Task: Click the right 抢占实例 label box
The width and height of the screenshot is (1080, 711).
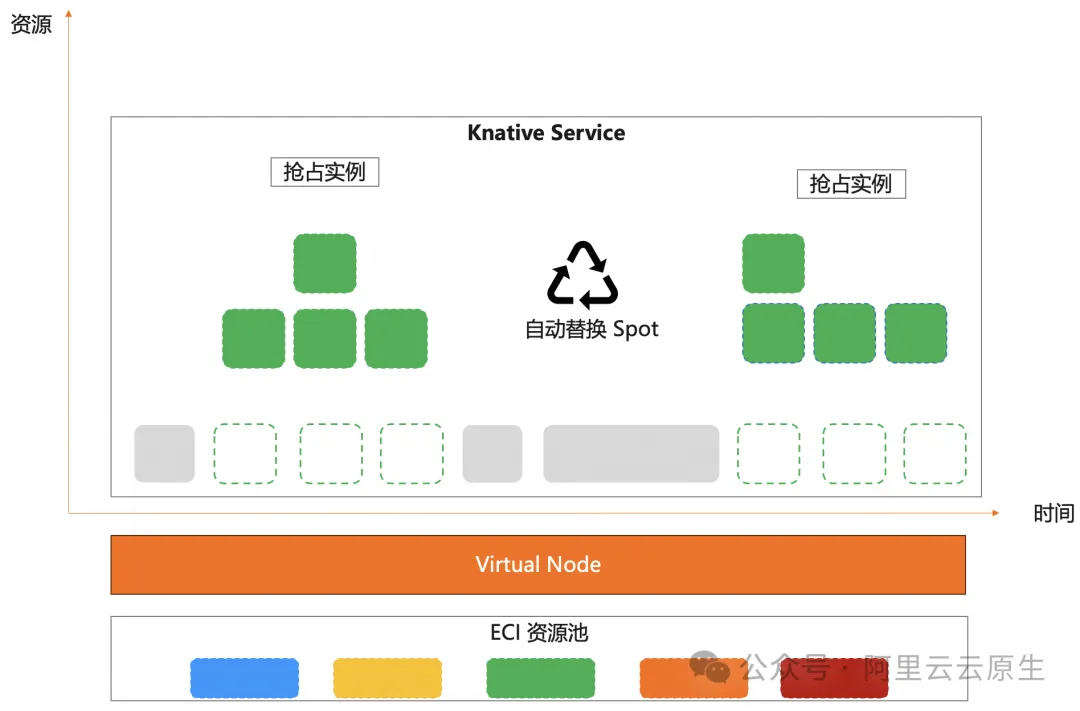Action: (851, 184)
